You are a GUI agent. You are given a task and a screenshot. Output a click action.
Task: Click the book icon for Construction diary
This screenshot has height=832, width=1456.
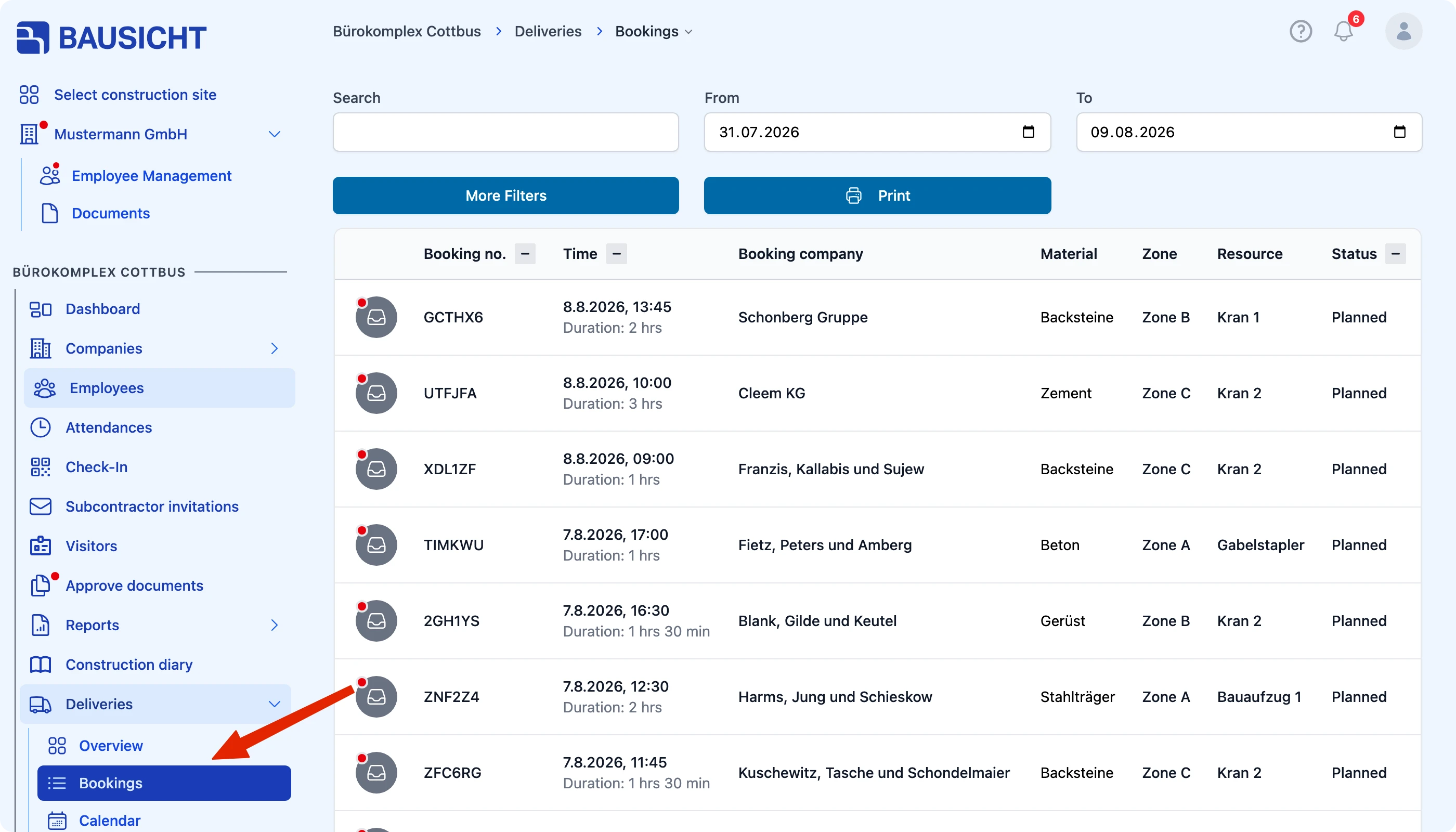coord(41,665)
